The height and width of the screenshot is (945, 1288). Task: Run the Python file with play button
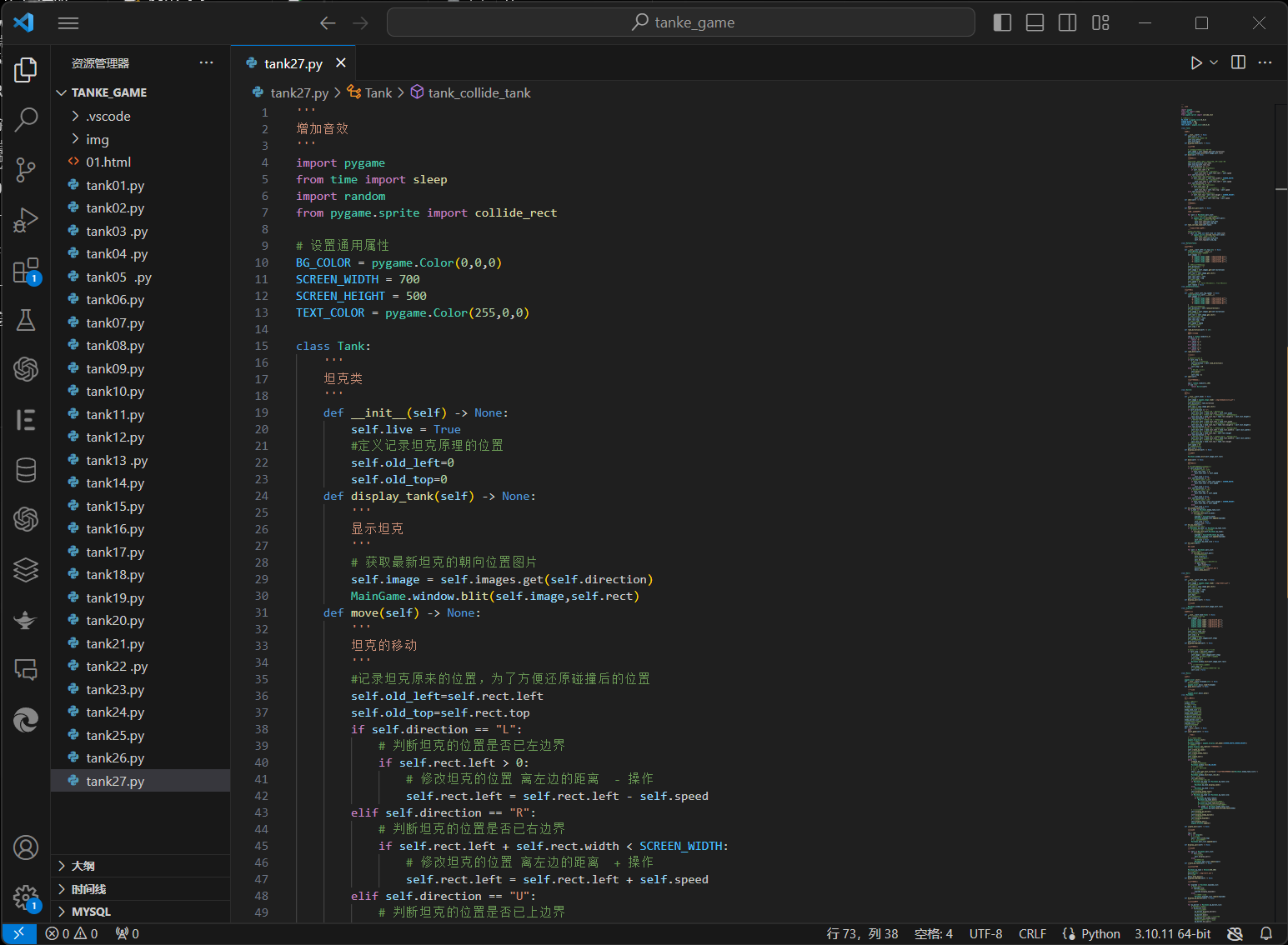click(x=1196, y=62)
